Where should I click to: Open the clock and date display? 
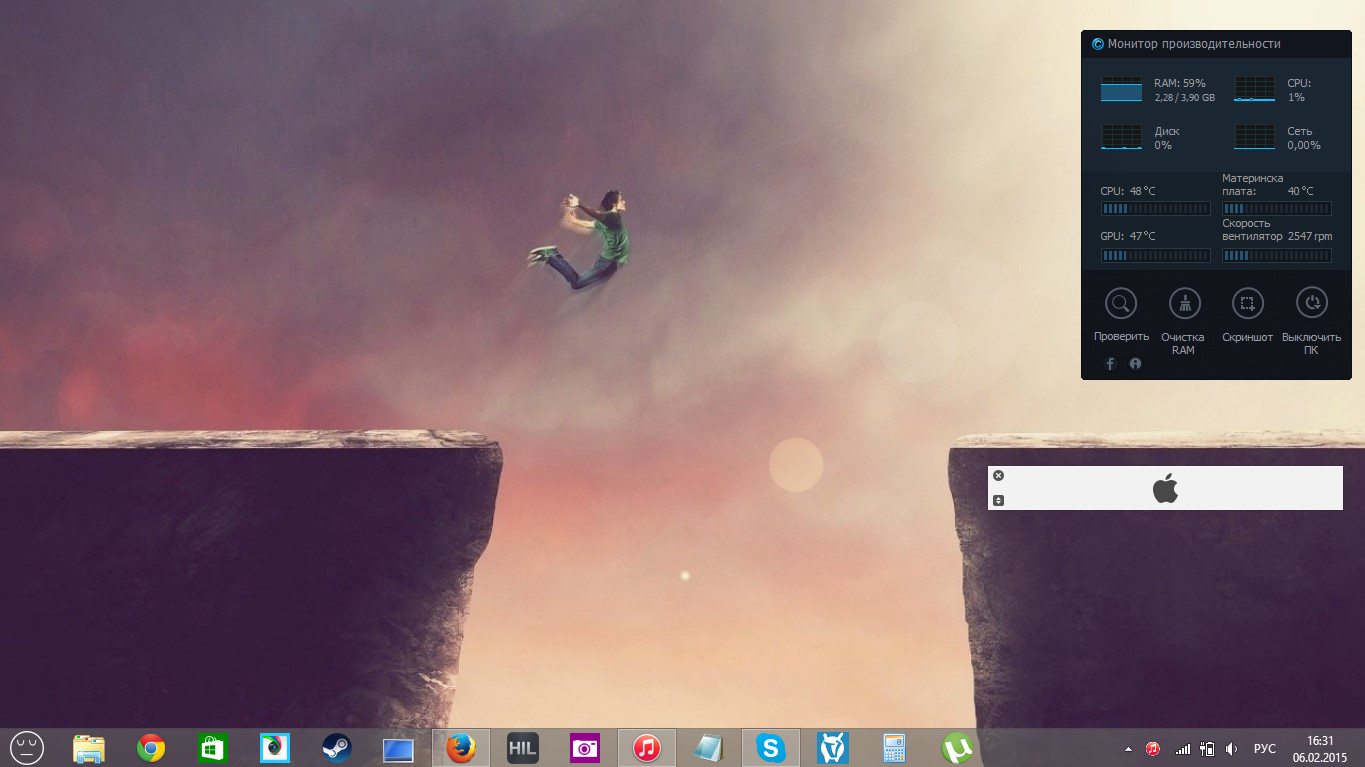coord(1321,748)
